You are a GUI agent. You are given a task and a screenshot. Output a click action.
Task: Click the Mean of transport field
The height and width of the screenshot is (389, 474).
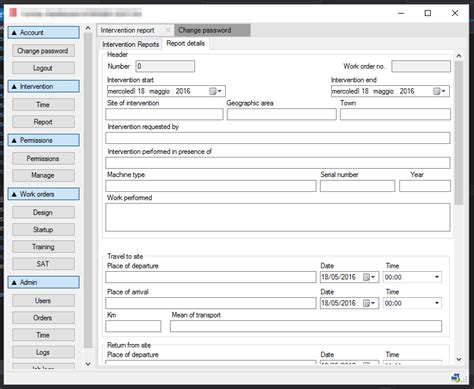pyautogui.click(x=306, y=326)
